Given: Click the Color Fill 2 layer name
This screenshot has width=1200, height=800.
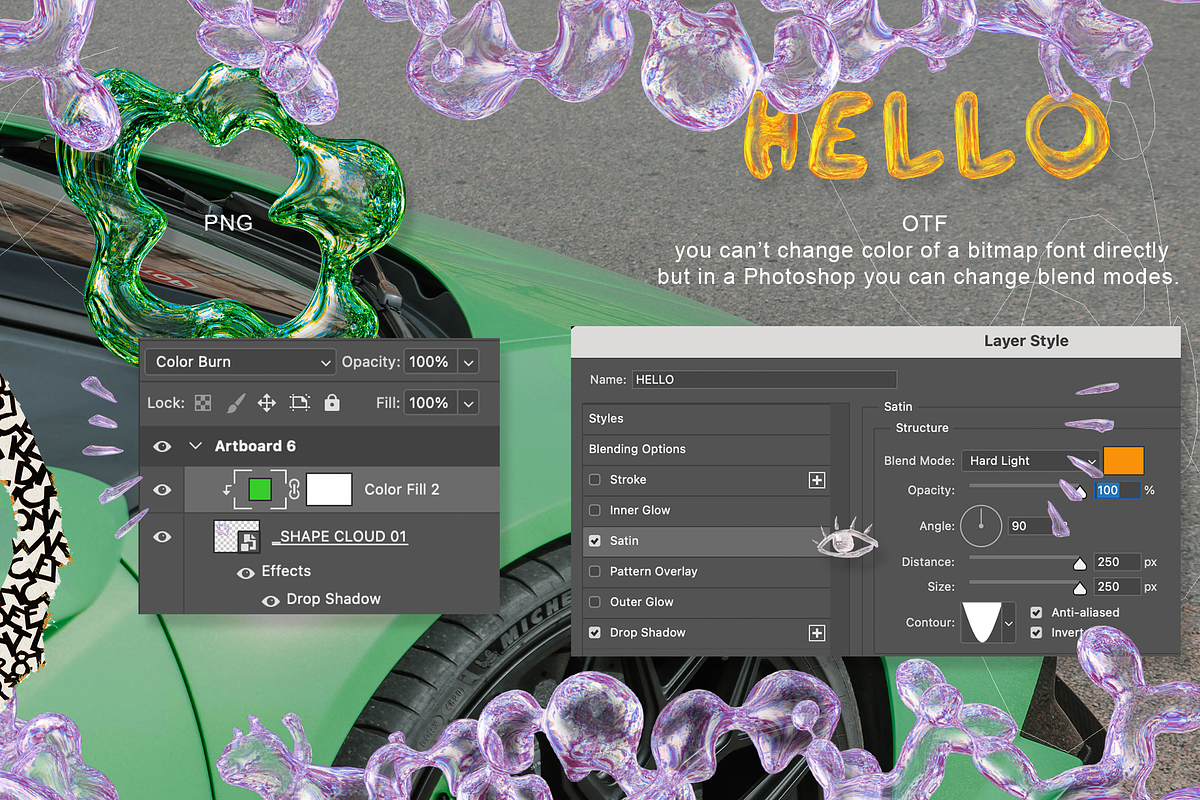Looking at the screenshot, I should (402, 489).
